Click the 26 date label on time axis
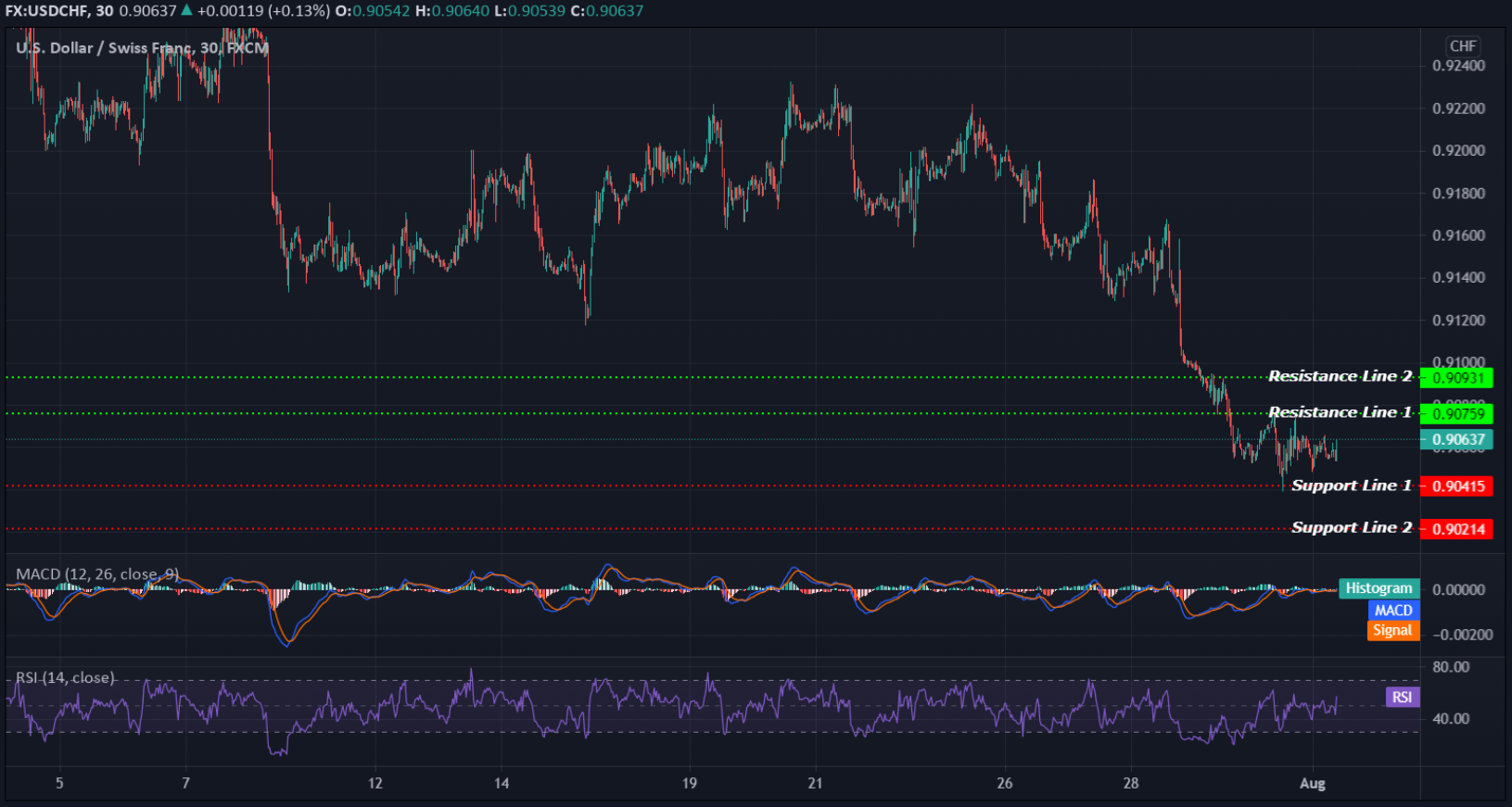Image resolution: width=1512 pixels, height=807 pixels. tap(1005, 784)
